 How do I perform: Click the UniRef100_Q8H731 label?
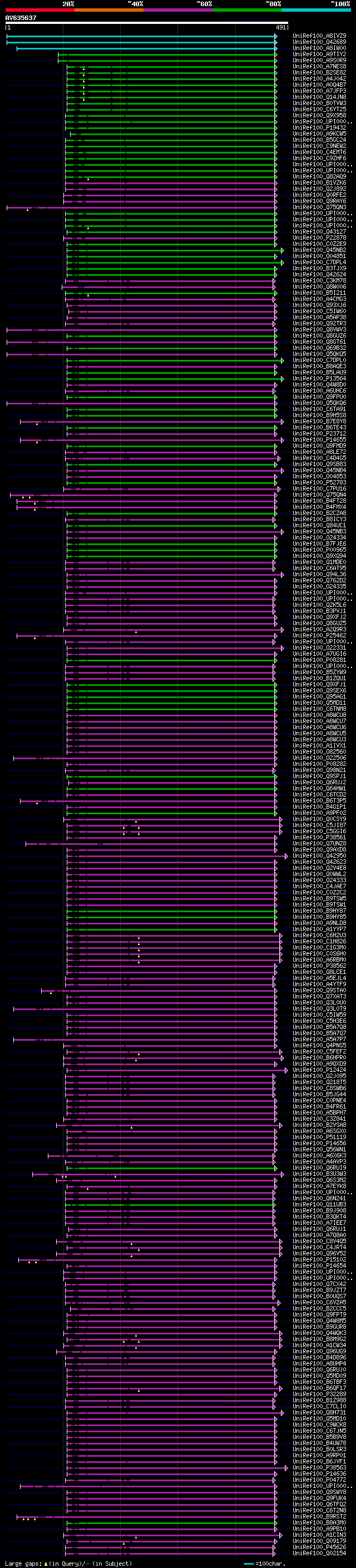(x=319, y=1412)
